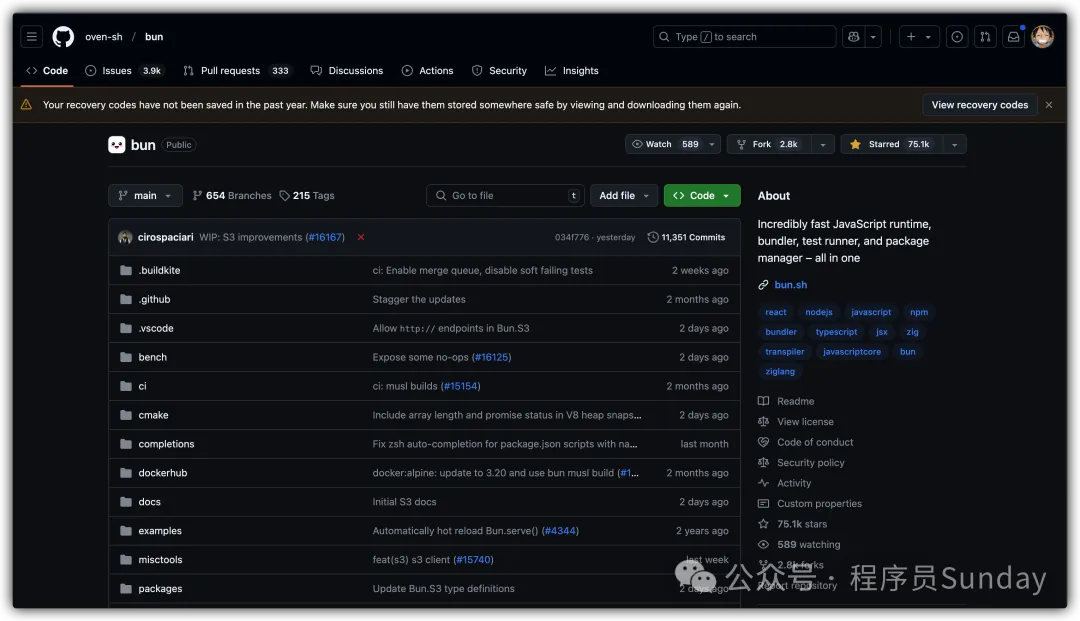Expand the main branch dropdown
This screenshot has height=621, width=1080.
coord(145,196)
